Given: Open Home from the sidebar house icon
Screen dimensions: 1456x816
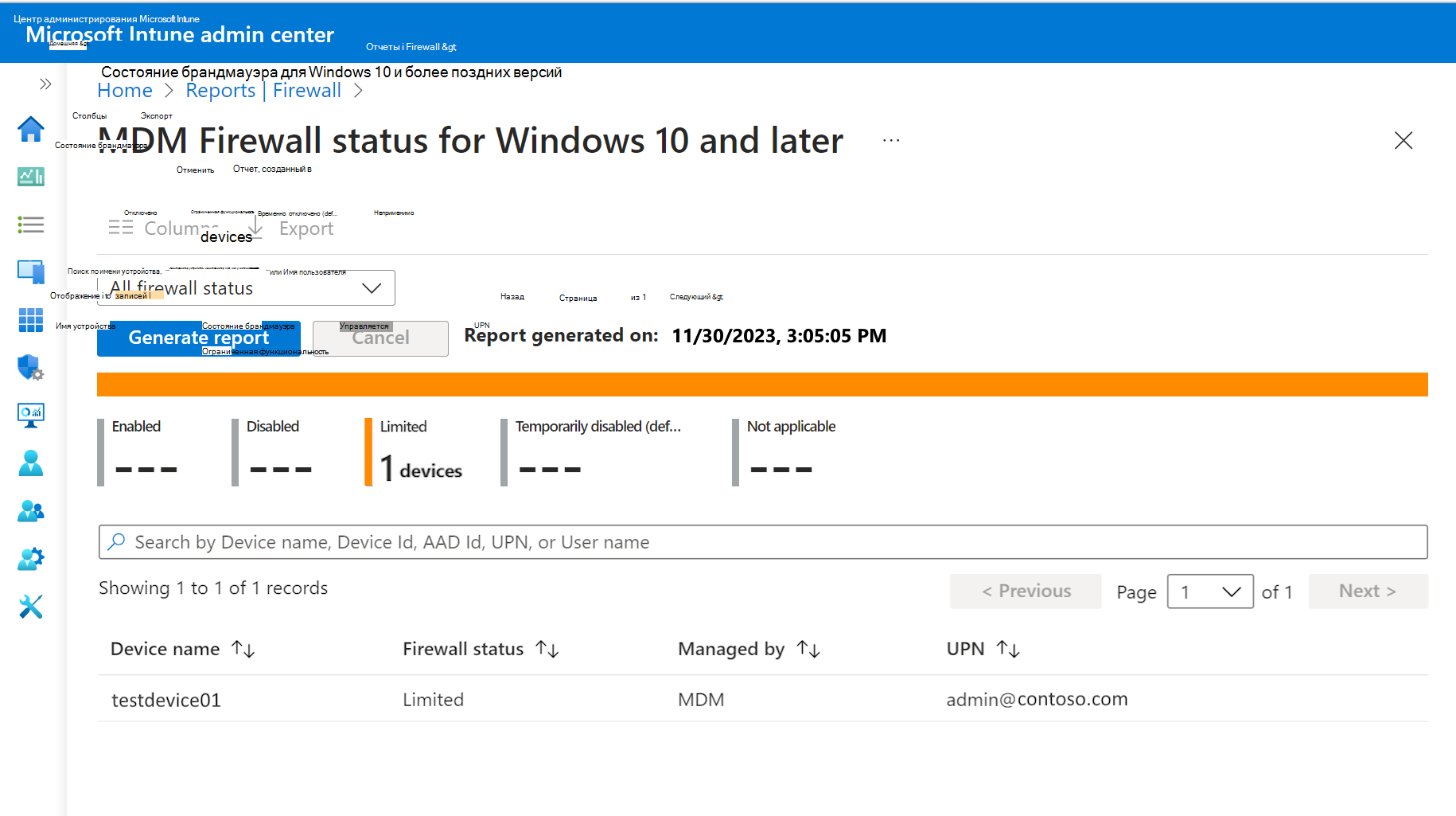Looking at the screenshot, I should pyautogui.click(x=31, y=129).
